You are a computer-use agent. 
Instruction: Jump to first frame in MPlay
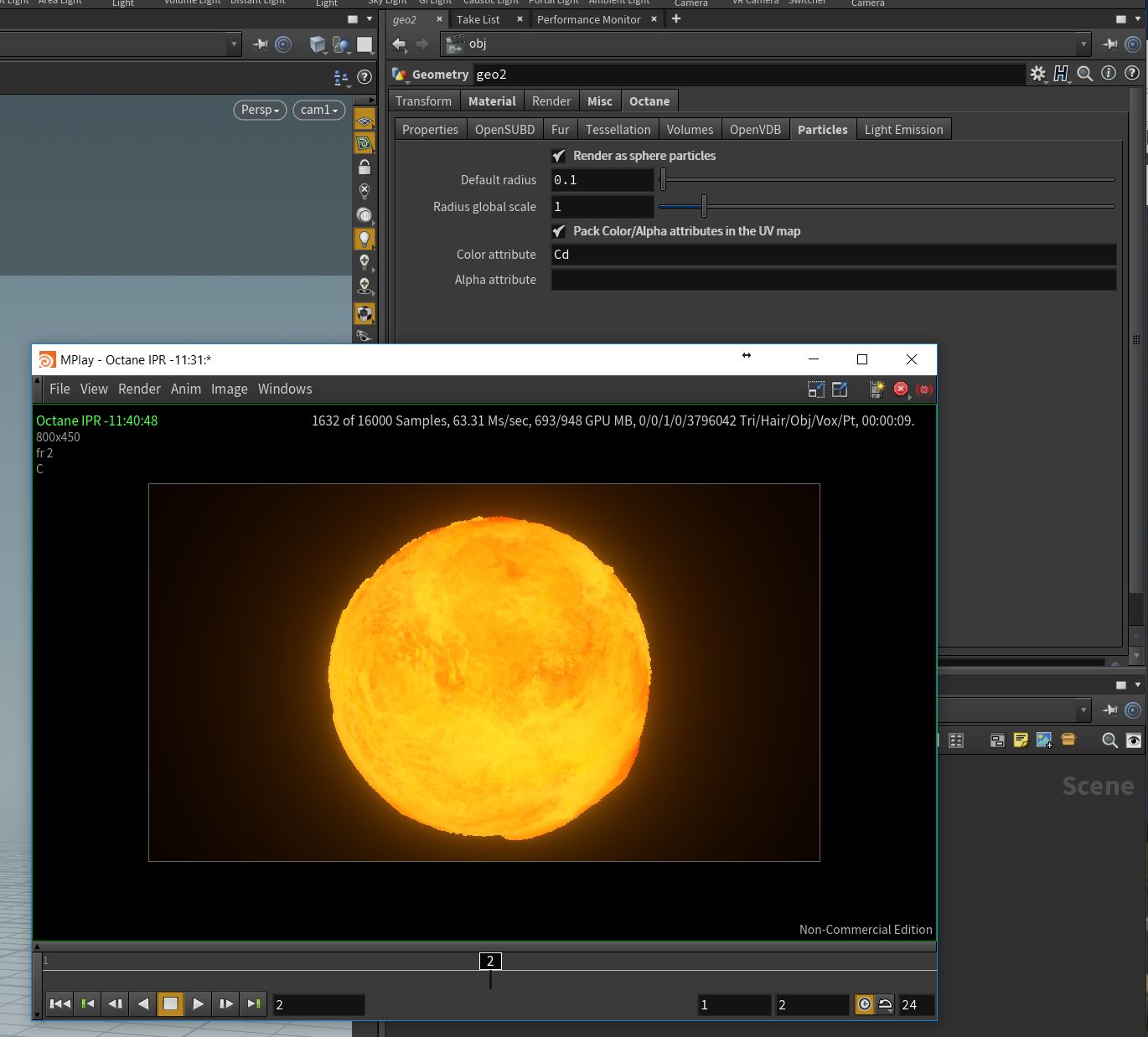(59, 1003)
